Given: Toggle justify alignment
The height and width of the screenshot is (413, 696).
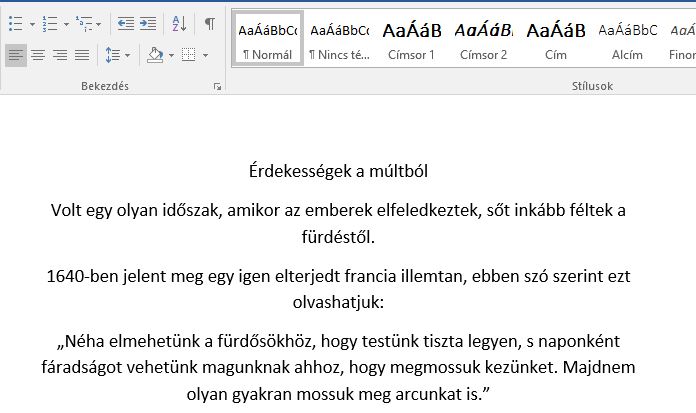Looking at the screenshot, I should pyautogui.click(x=82, y=54).
